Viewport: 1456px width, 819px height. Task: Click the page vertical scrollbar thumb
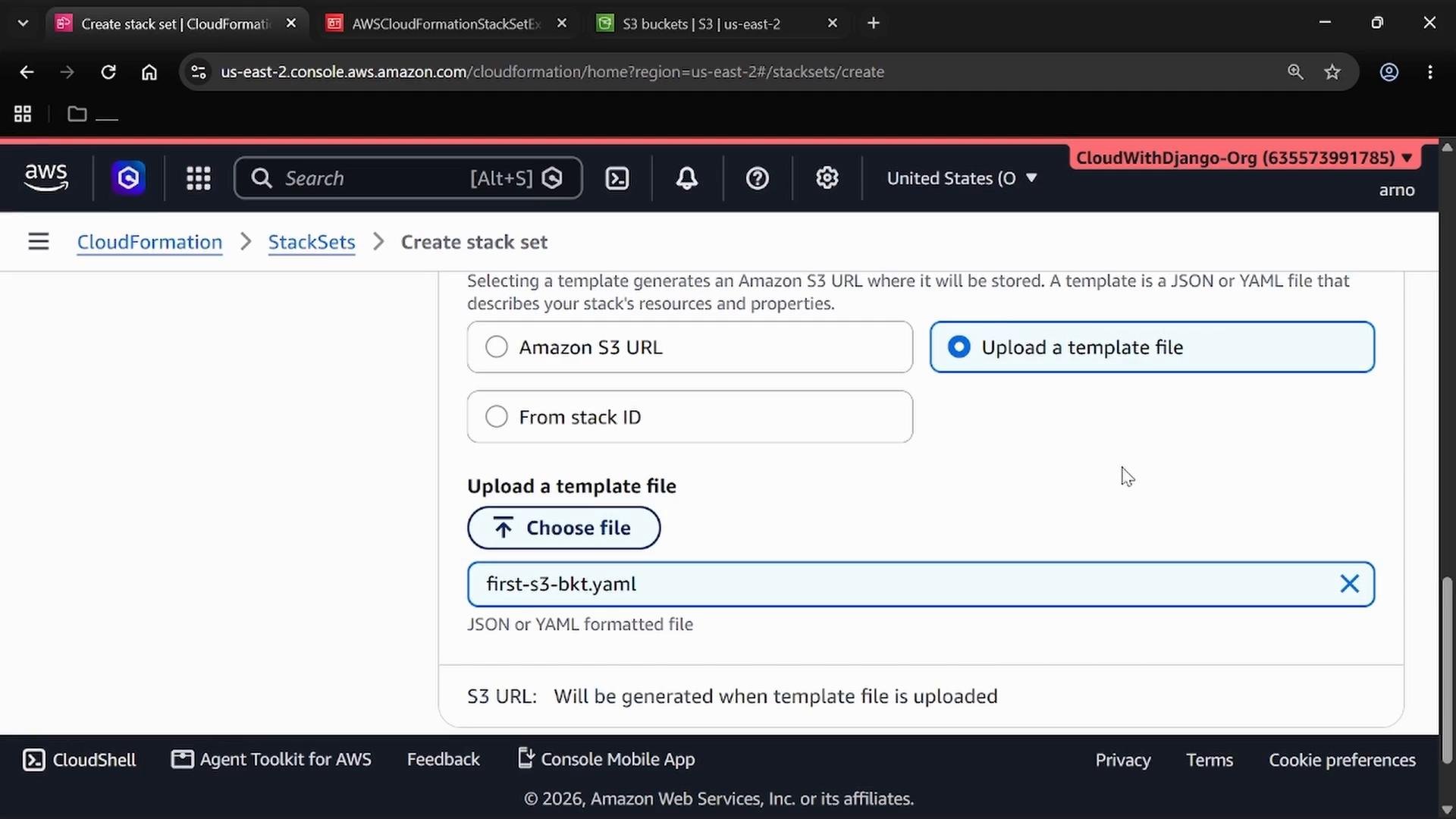1447,670
